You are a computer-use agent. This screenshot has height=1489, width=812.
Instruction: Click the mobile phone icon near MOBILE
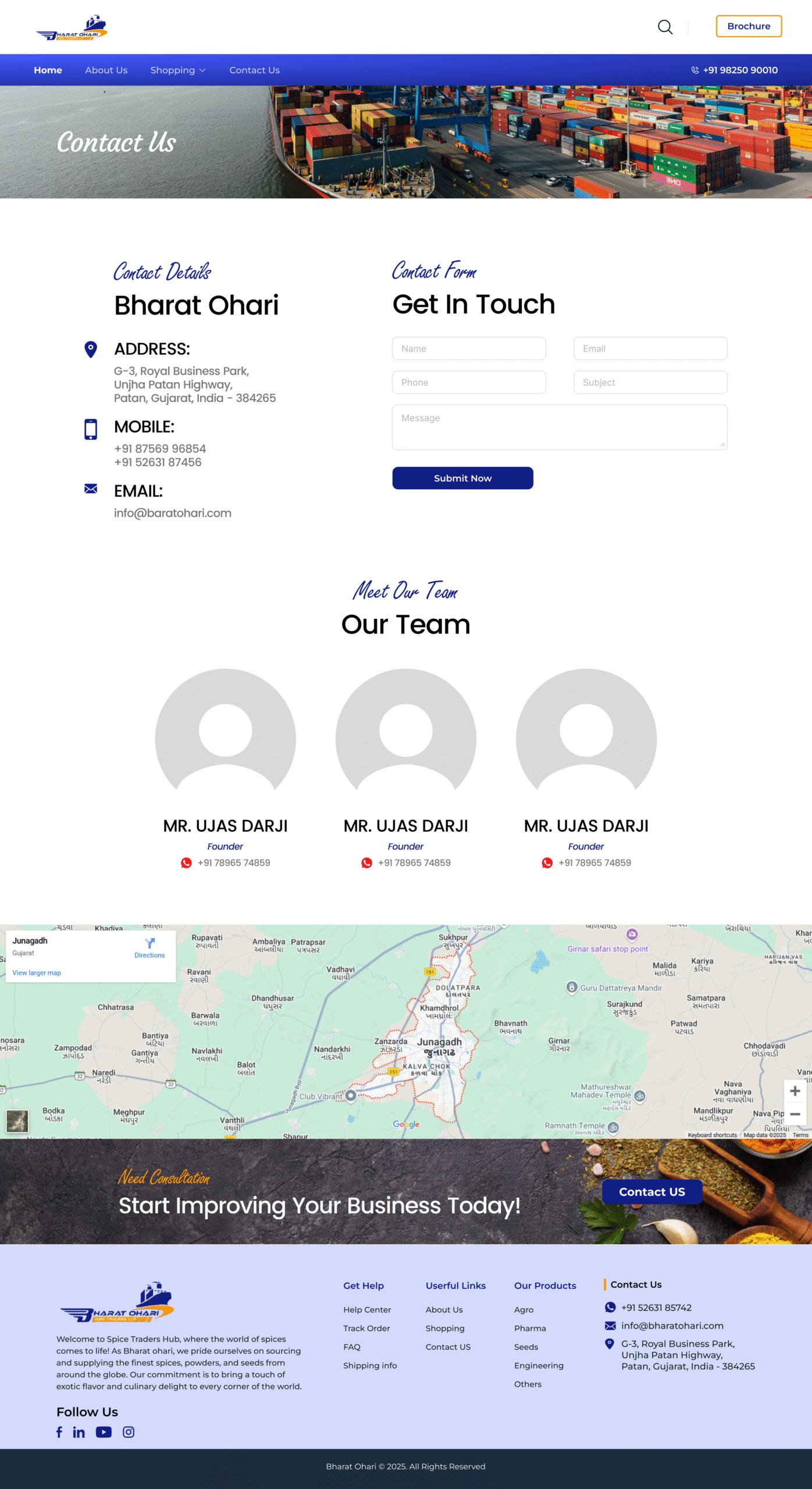pos(91,429)
